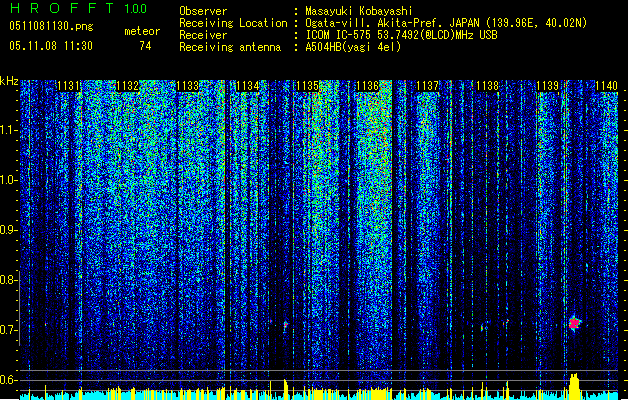This screenshot has width=629, height=400.
Task: Click the kHz axis unit label
Action: [9, 81]
